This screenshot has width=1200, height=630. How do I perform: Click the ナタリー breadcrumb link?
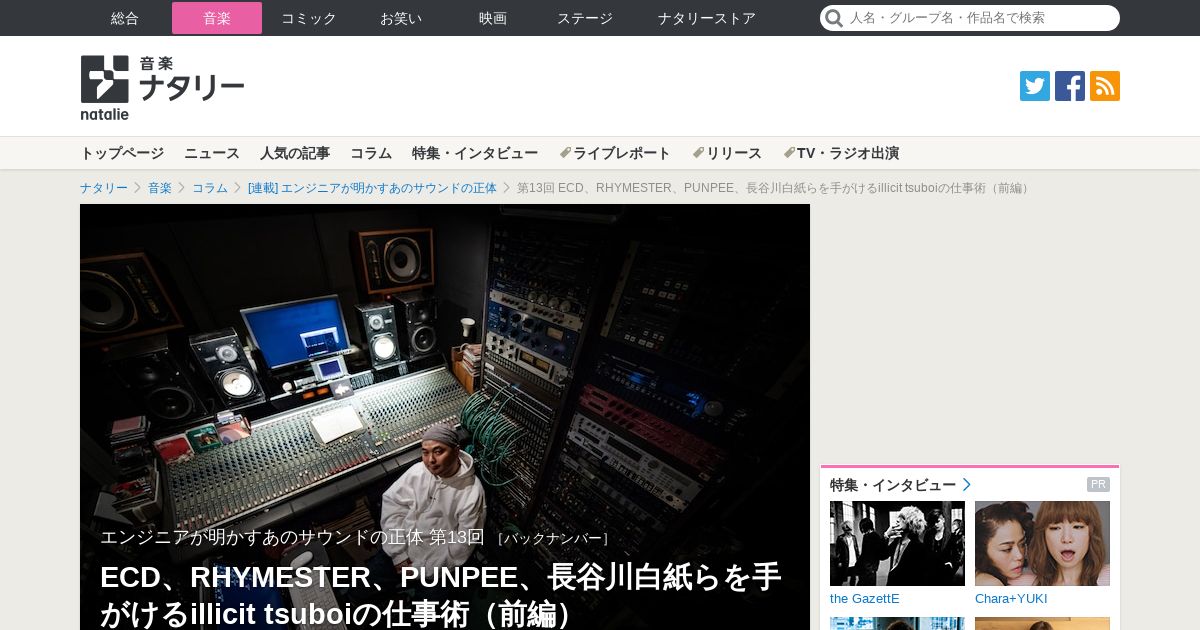tap(104, 188)
